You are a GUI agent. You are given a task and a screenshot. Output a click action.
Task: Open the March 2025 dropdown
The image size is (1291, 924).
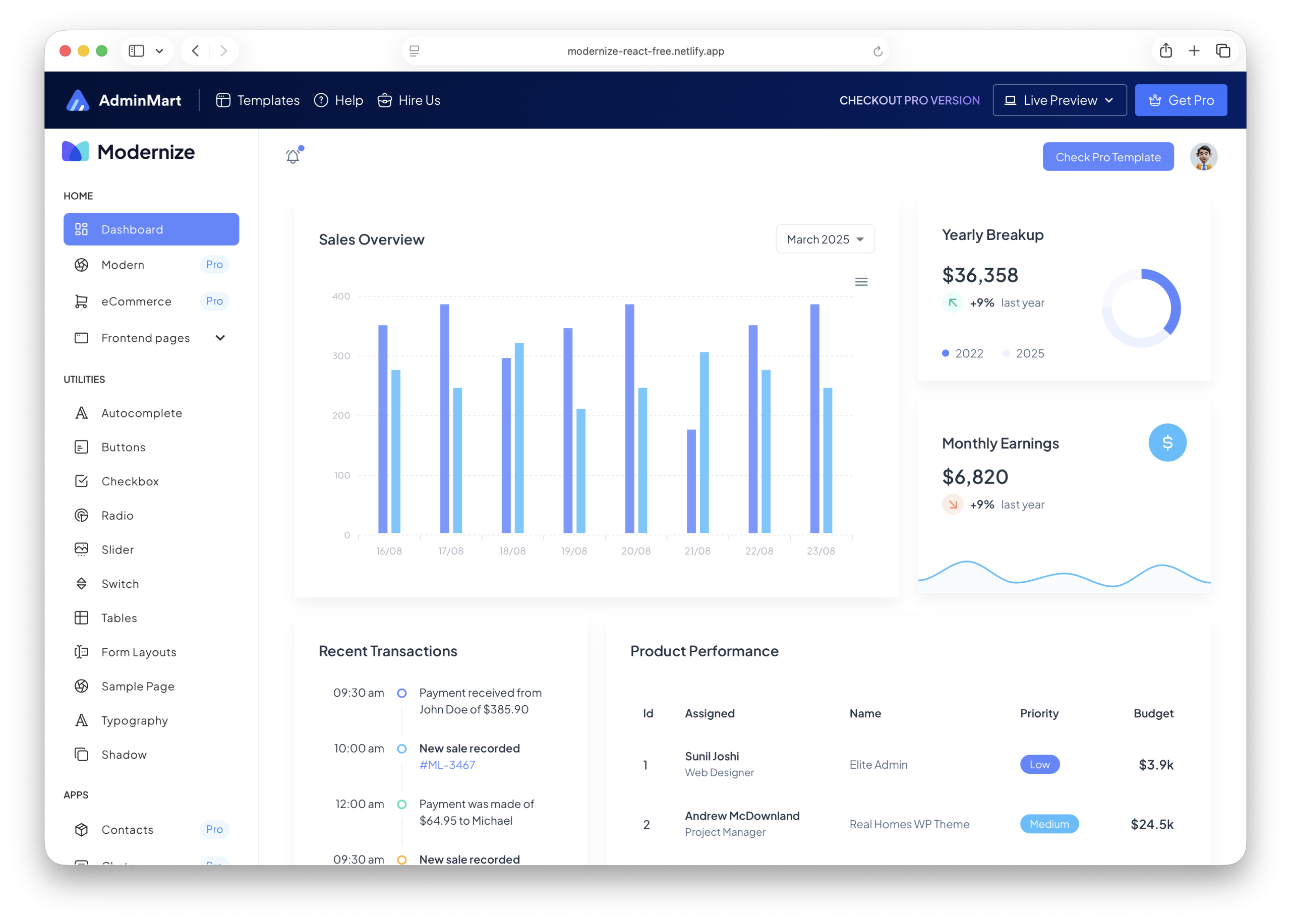pos(825,239)
